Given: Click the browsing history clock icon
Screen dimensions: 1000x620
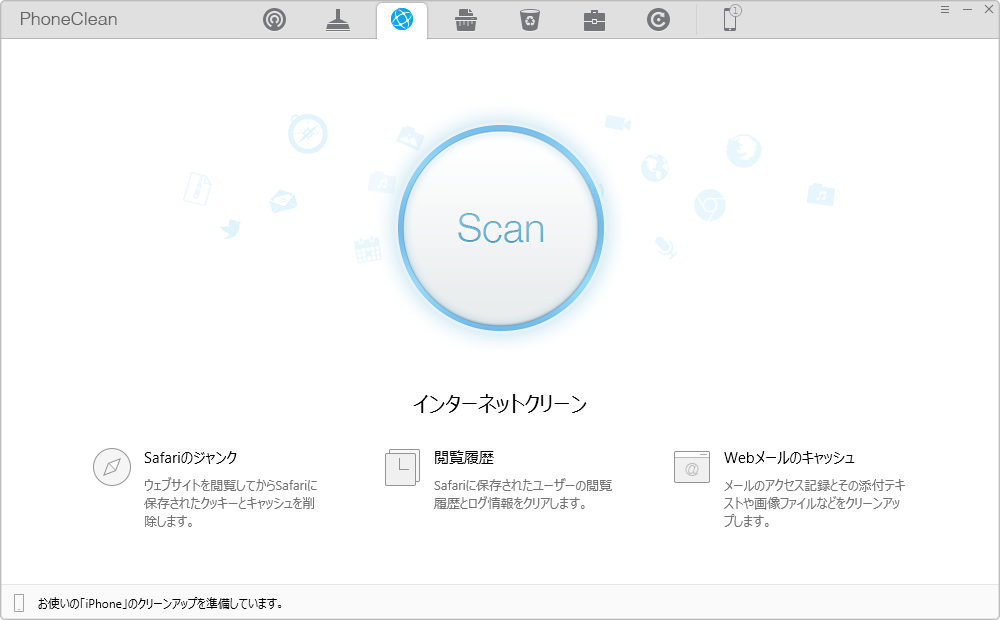Looking at the screenshot, I should (402, 468).
